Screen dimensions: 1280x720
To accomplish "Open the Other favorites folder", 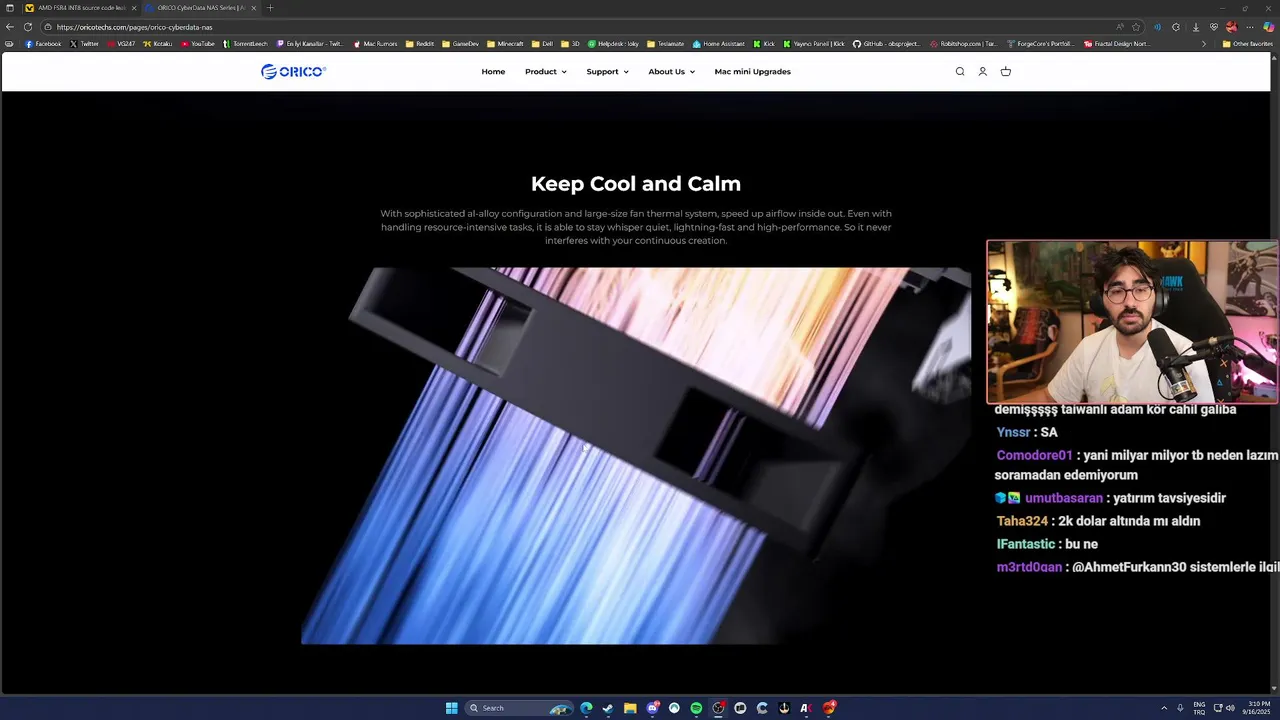I will point(1248,44).
